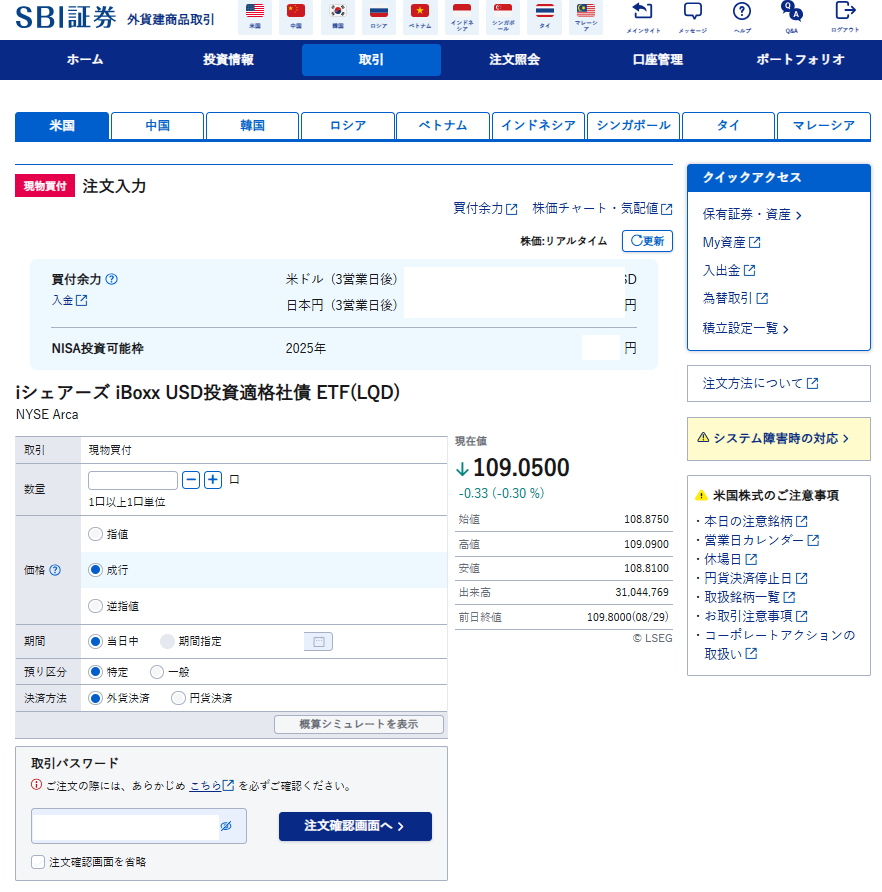
Task: Open 保有証券・資産 quick access link
Action: click(x=752, y=215)
